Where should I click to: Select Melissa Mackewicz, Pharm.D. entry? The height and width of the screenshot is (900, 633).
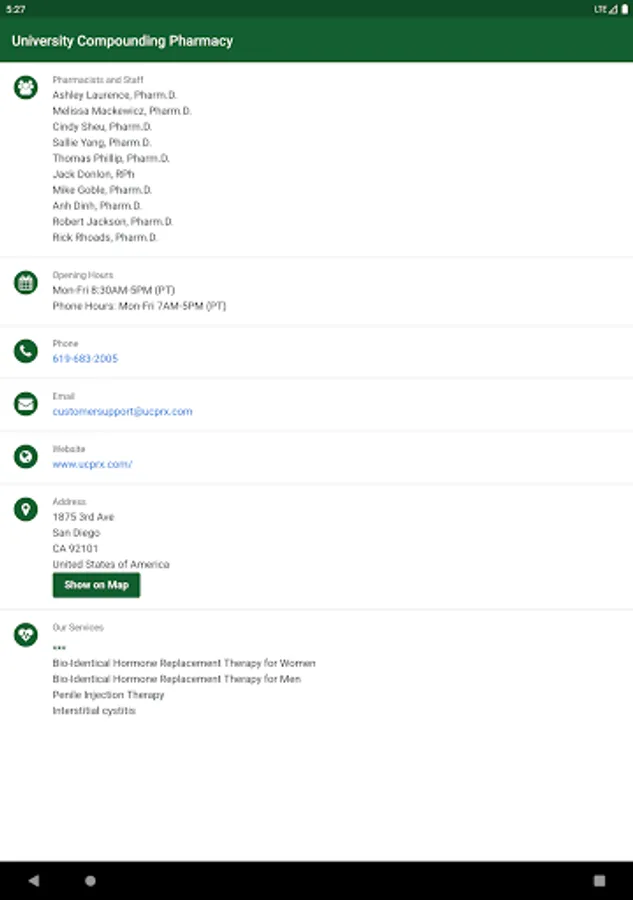[122, 111]
